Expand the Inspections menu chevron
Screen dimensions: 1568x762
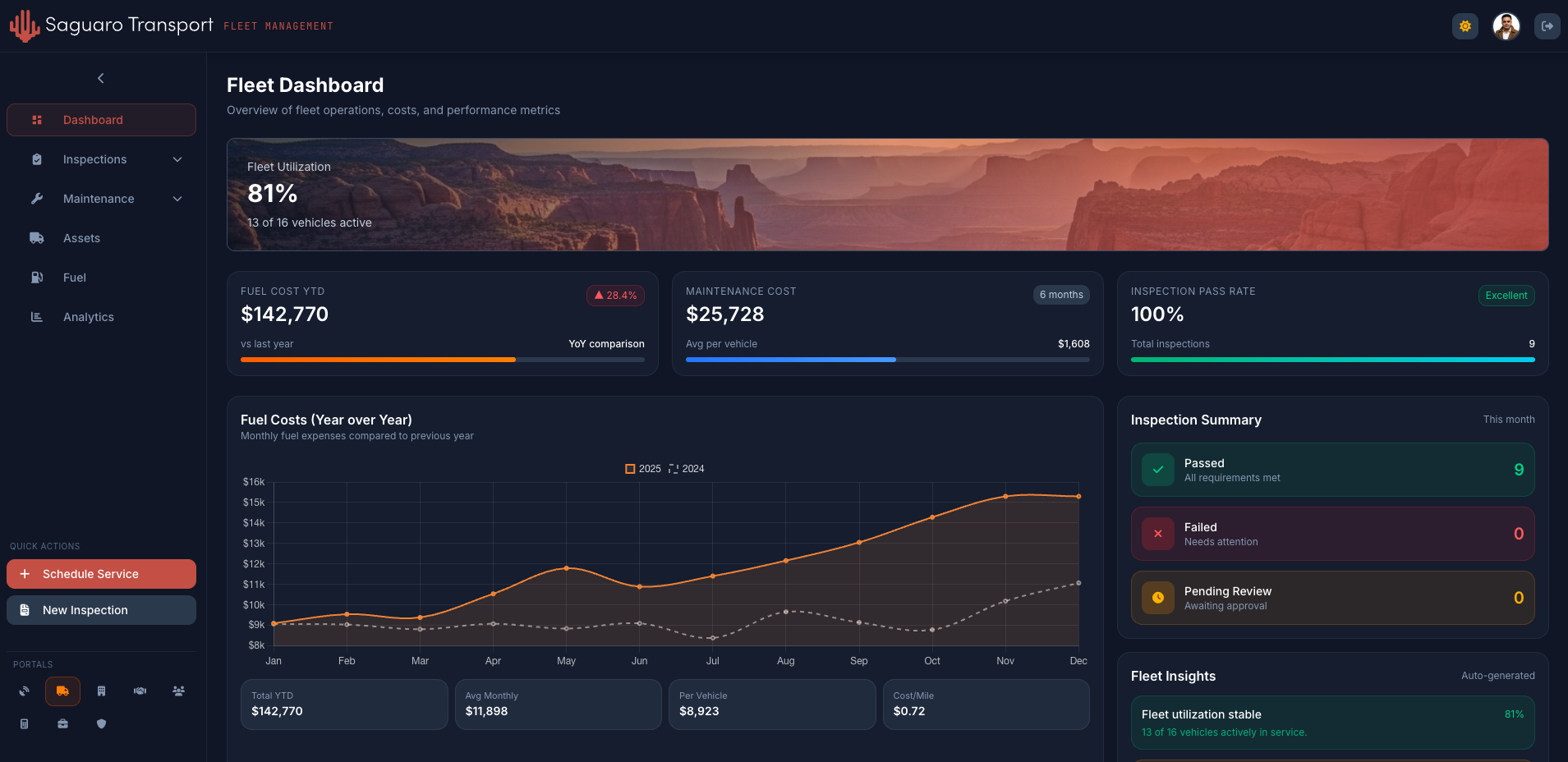coord(177,159)
